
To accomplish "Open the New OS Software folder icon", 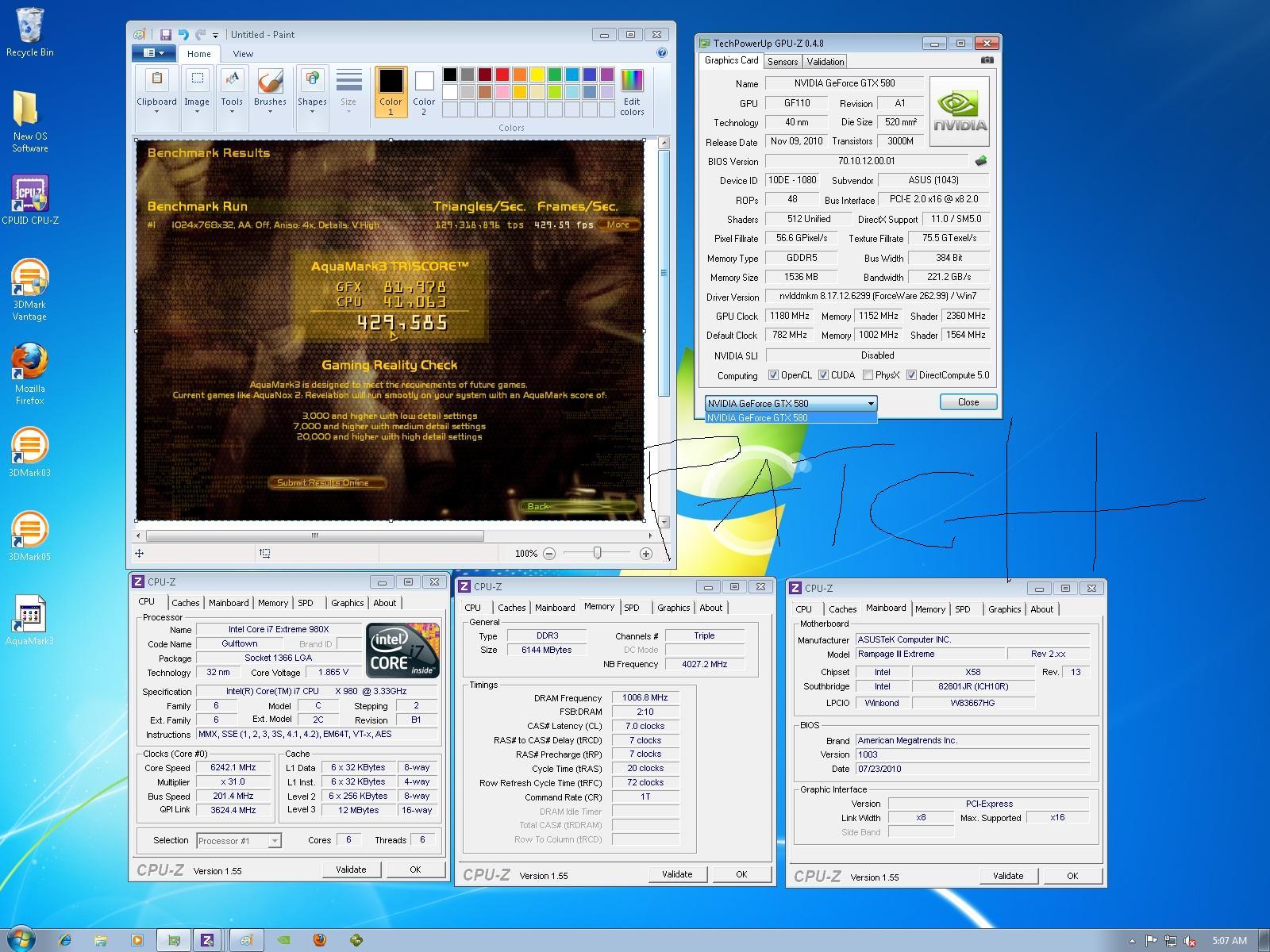I will coord(29,121).
